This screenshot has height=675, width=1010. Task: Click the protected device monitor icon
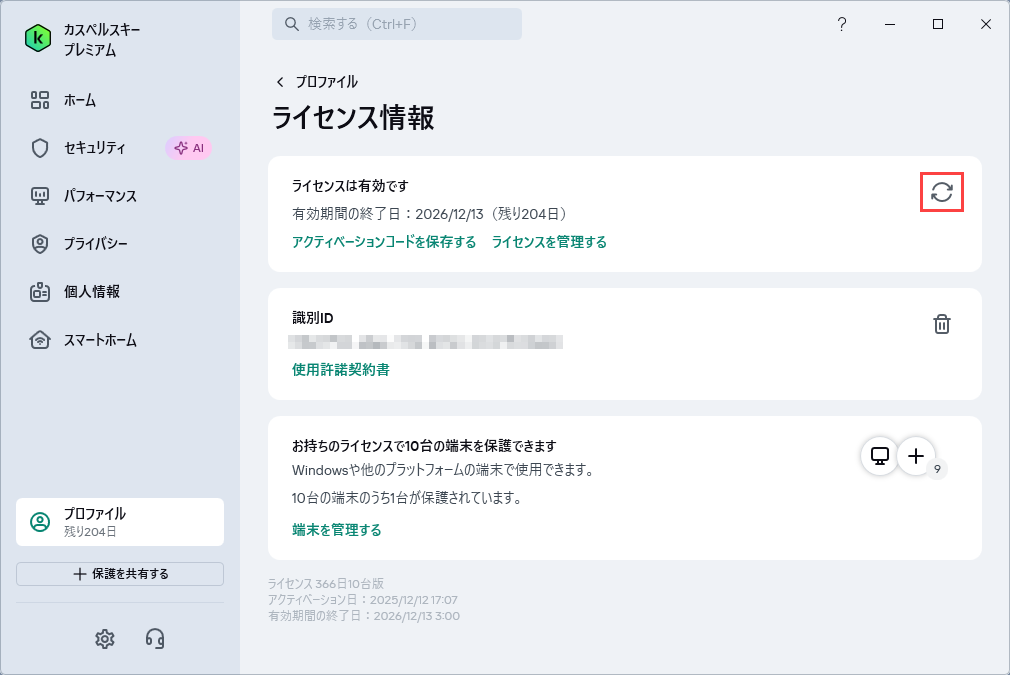[880, 457]
